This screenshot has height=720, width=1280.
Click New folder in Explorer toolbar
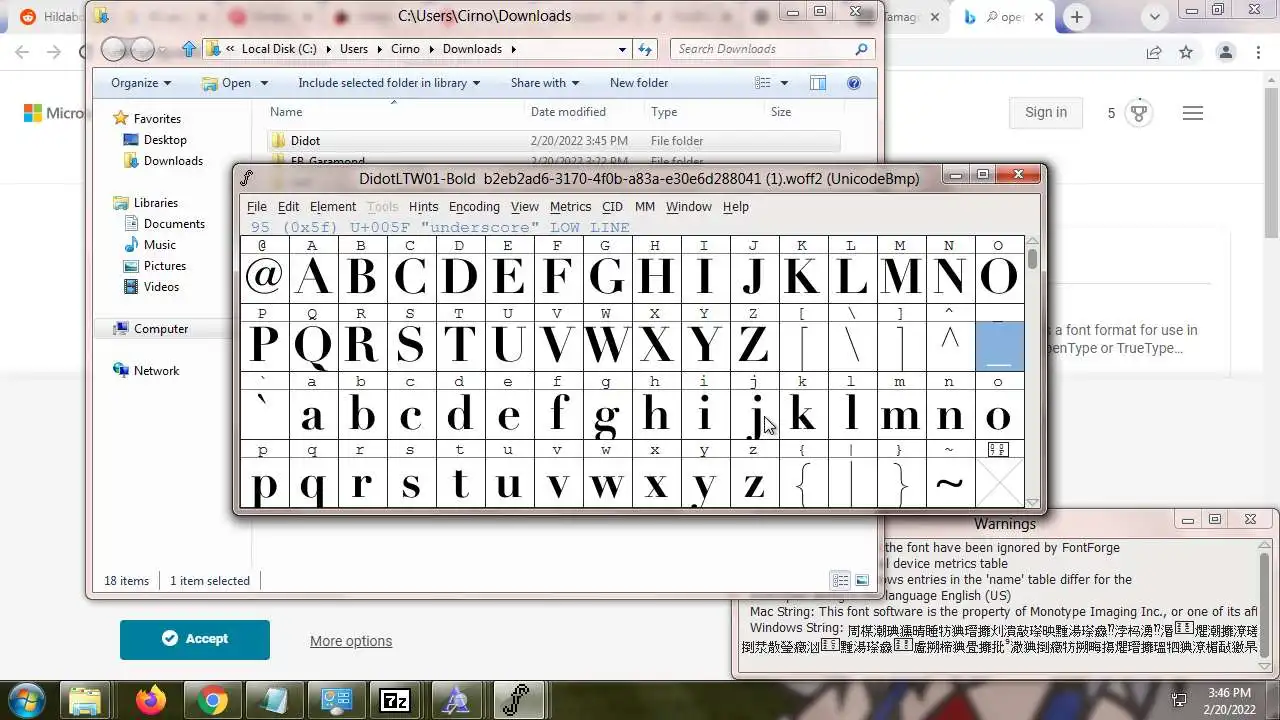coord(639,83)
